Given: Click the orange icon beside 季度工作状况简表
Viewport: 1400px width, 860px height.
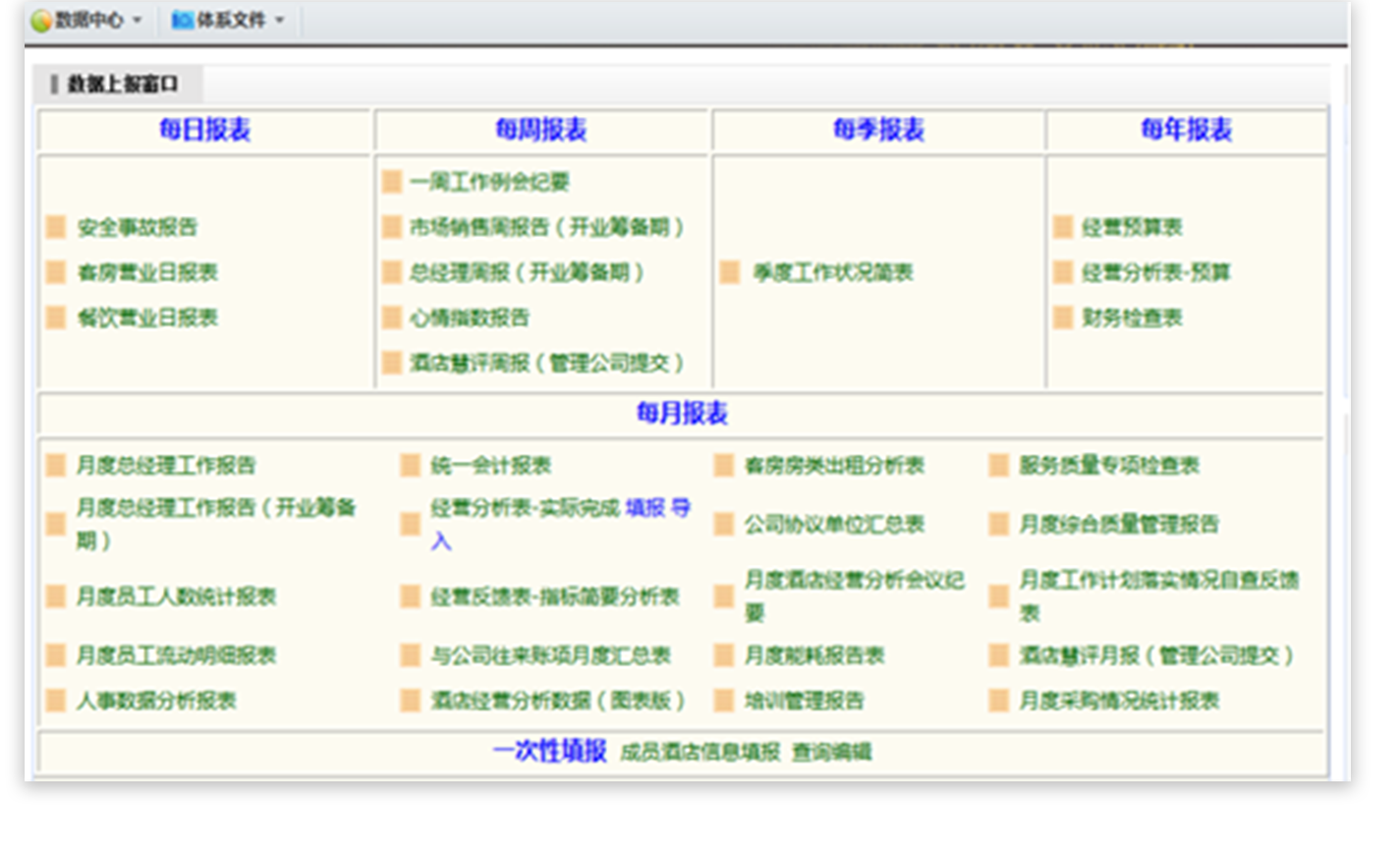Looking at the screenshot, I should tap(729, 272).
